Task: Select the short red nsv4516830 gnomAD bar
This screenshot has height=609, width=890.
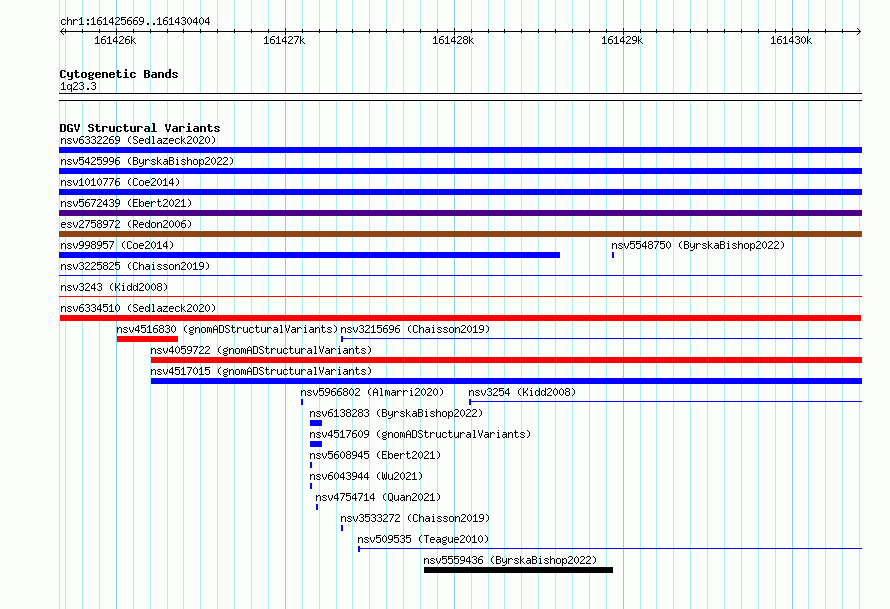Action: pyautogui.click(x=148, y=339)
